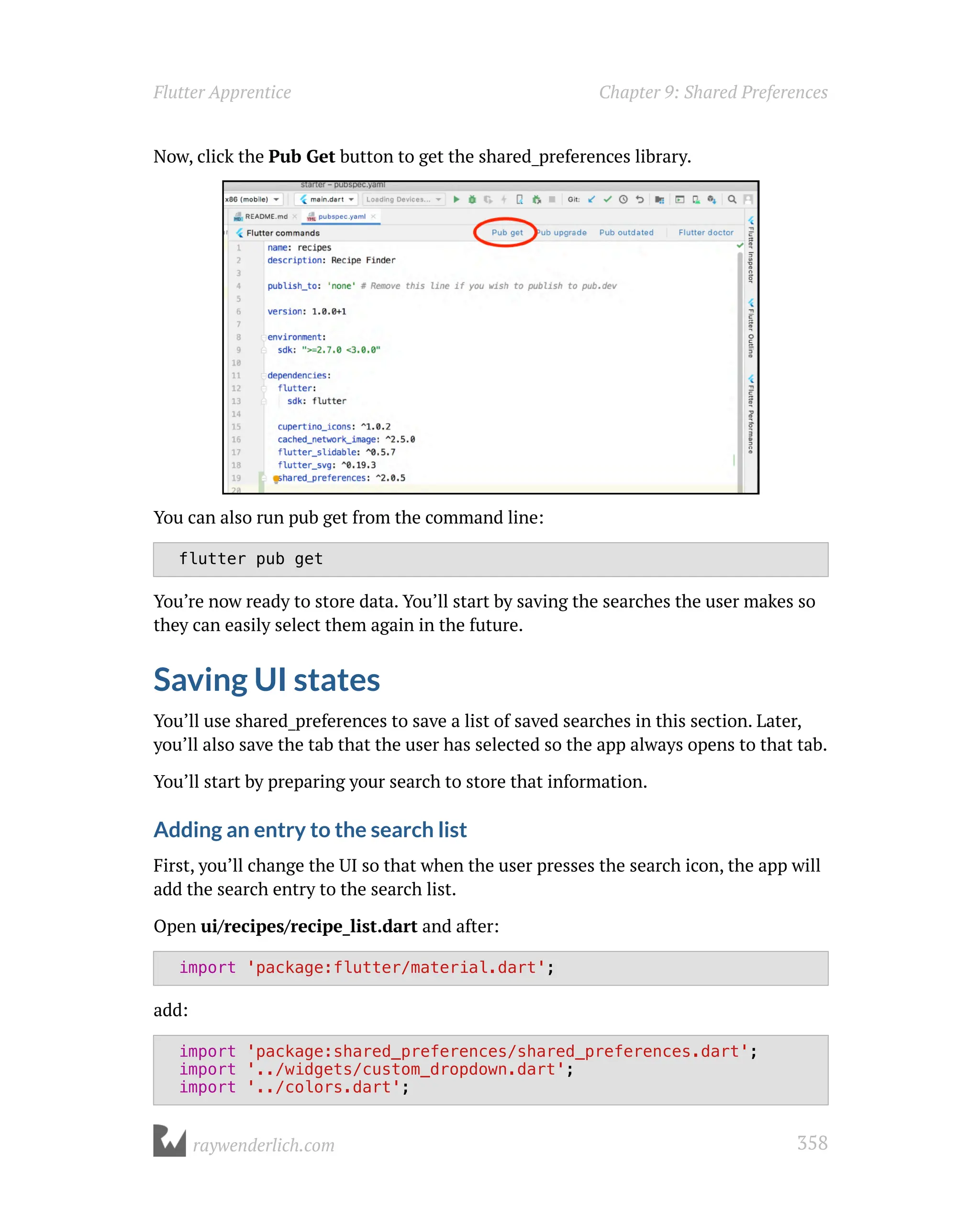Click the Flutter doctor link
Screen dimensions: 980x1221
click(706, 233)
